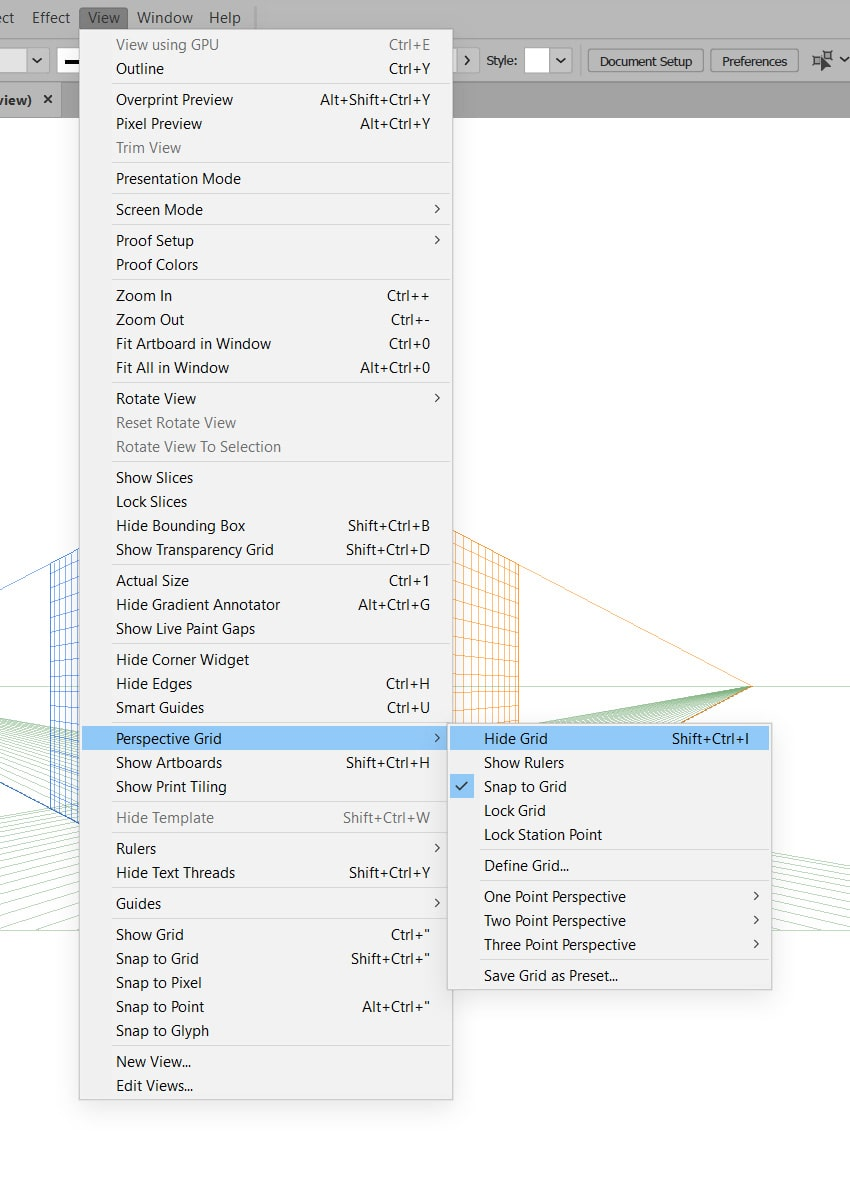Open the Style dropdown arrow
850x1180 pixels.
560,60
